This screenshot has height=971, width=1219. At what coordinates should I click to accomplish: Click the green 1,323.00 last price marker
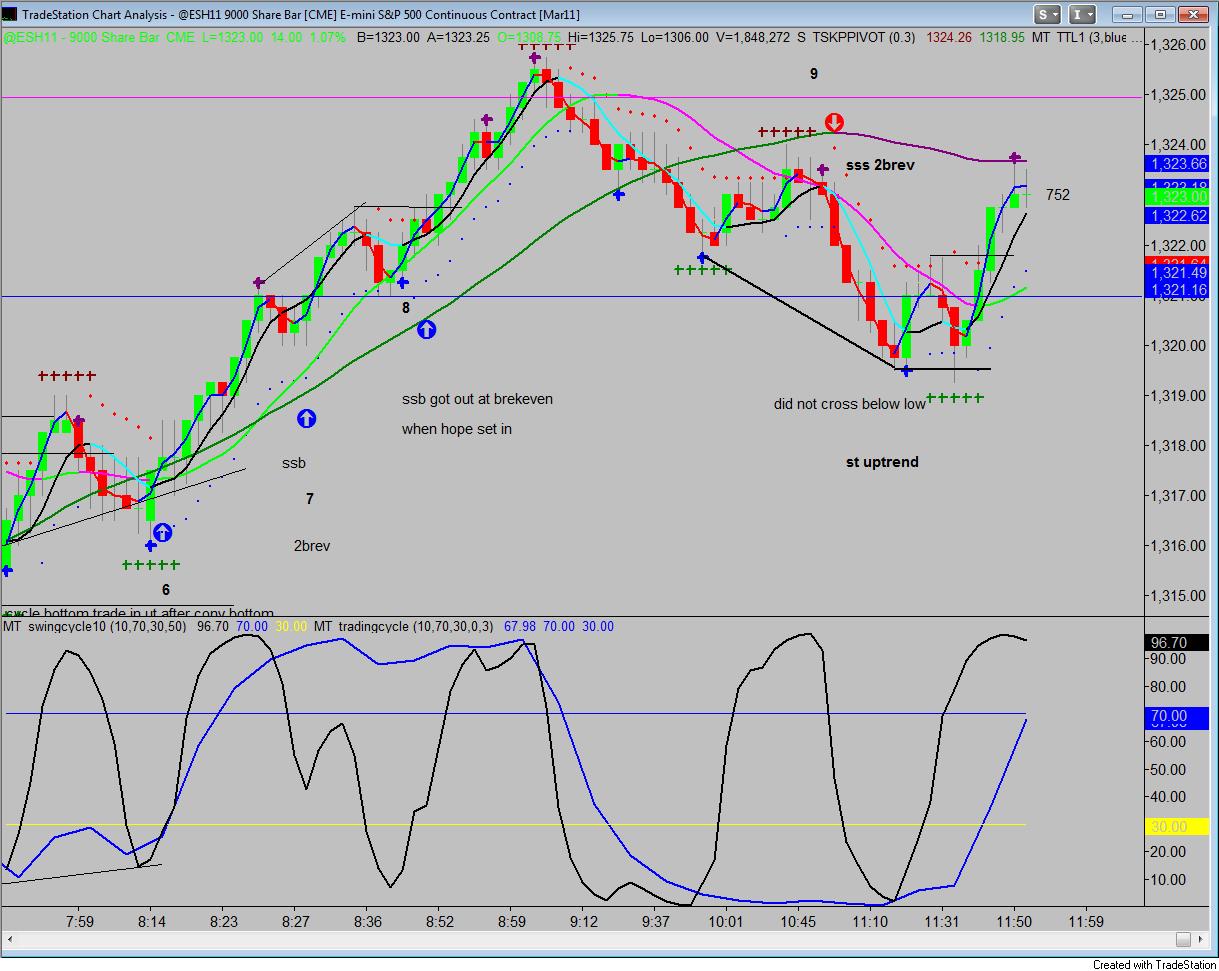point(1179,198)
